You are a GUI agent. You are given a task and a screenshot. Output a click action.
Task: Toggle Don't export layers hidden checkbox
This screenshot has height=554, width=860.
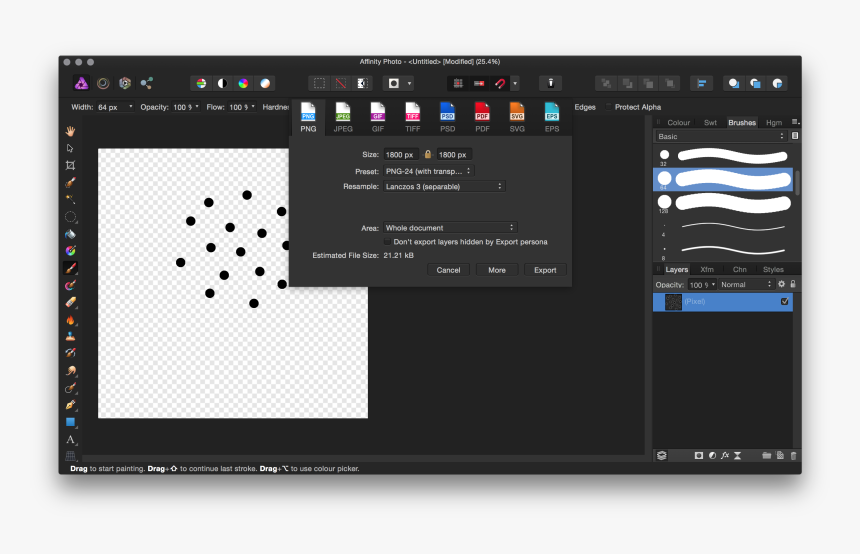(388, 242)
